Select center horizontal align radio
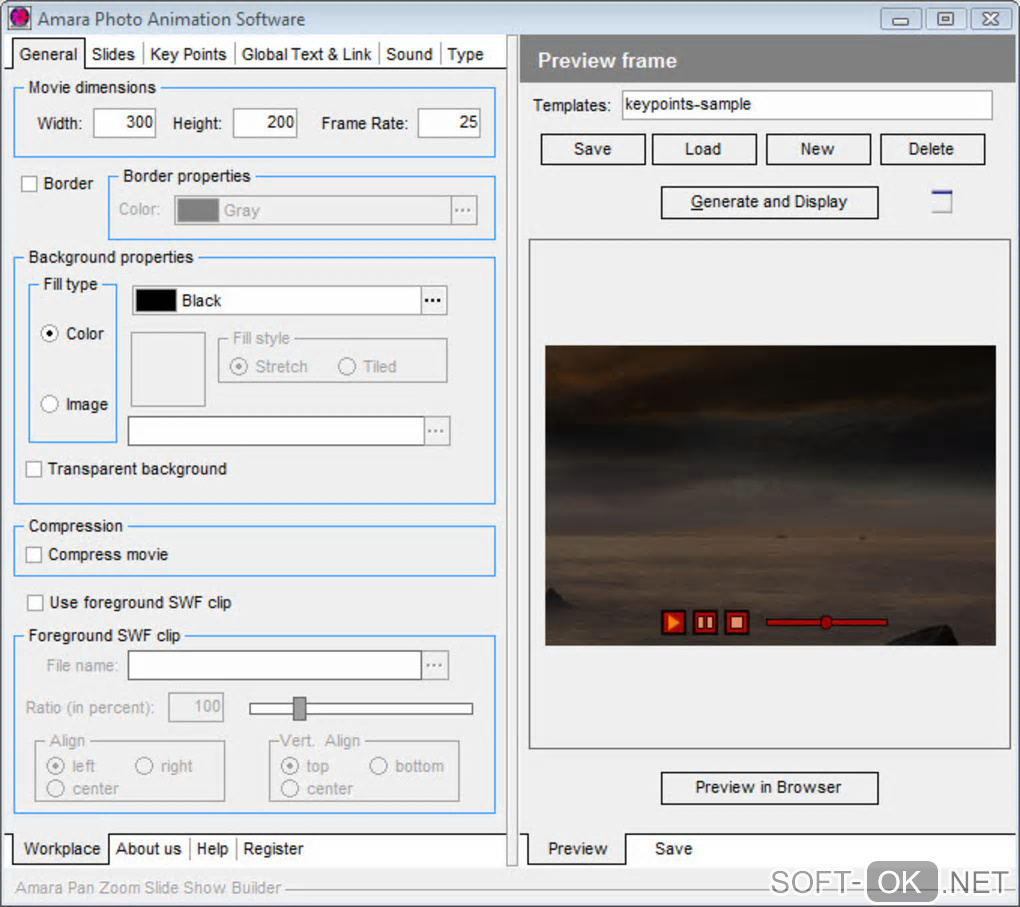Viewport: 1020px width, 907px height. coord(56,789)
